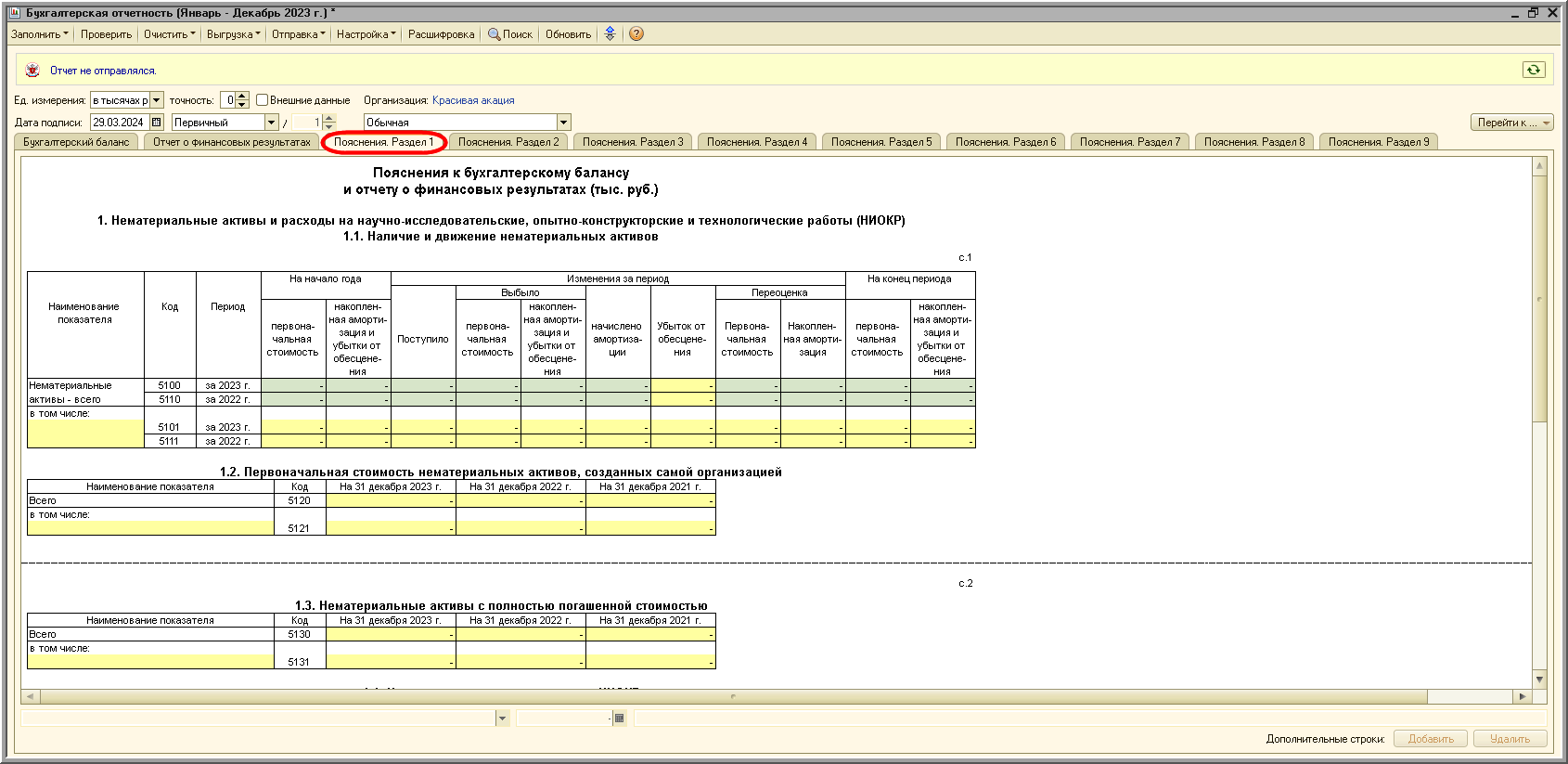Click the Удалить button
This screenshot has height=764, width=1568.
pyautogui.click(x=1510, y=739)
